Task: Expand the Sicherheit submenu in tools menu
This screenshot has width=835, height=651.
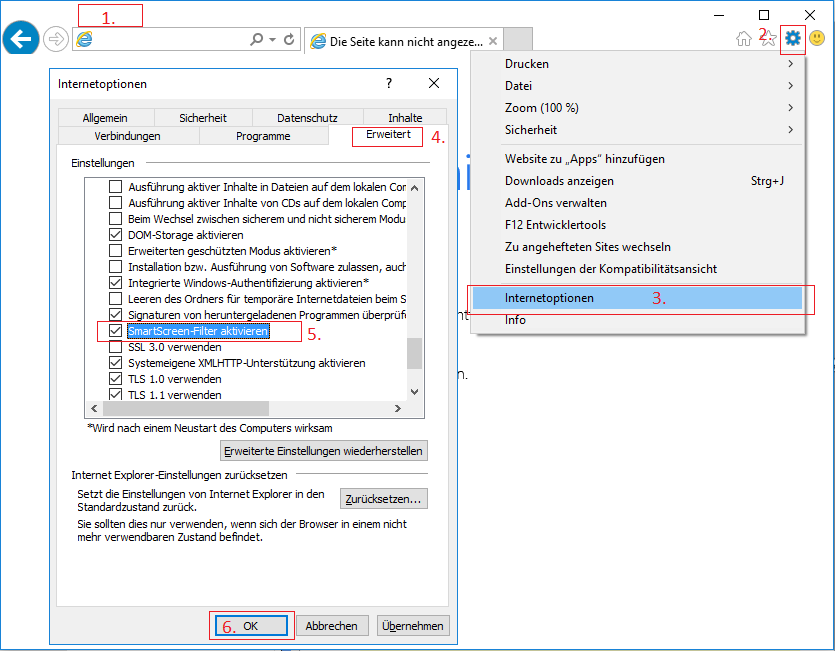Action: 637,129
